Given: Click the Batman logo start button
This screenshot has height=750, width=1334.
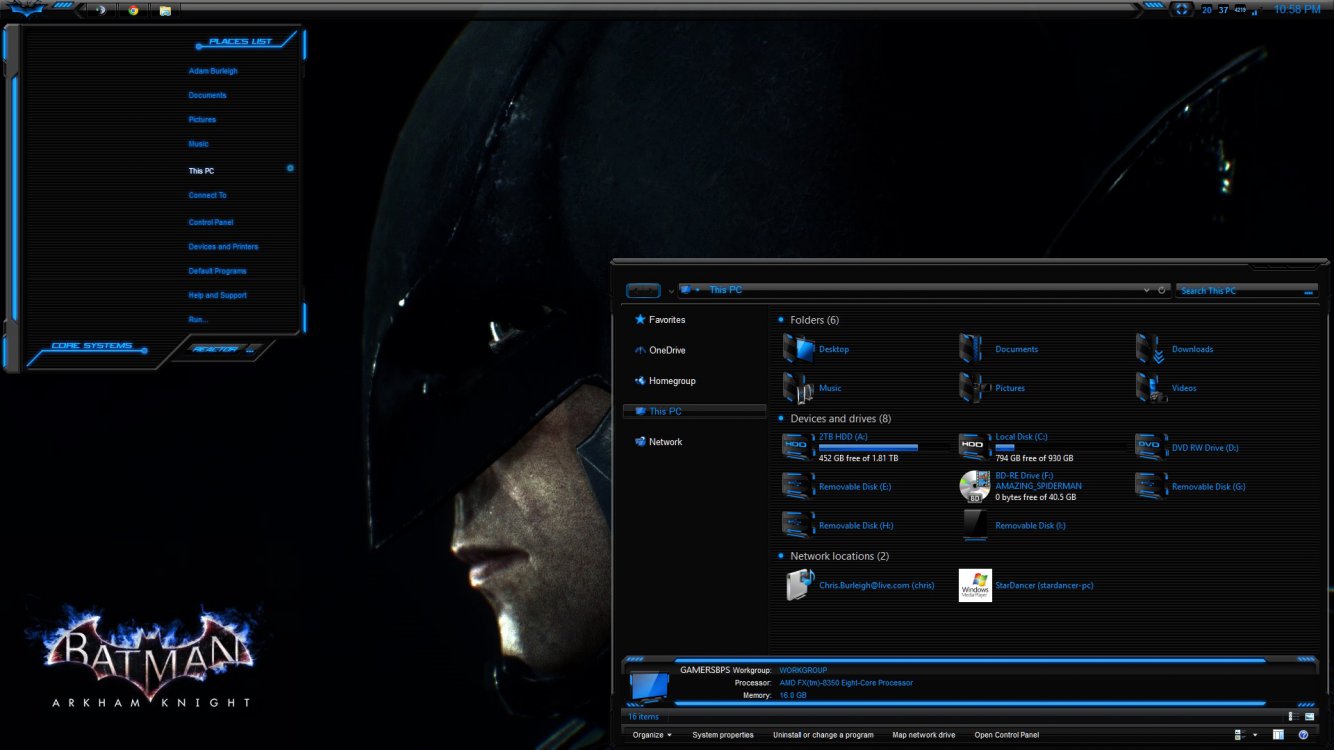Looking at the screenshot, I should tap(26, 9).
